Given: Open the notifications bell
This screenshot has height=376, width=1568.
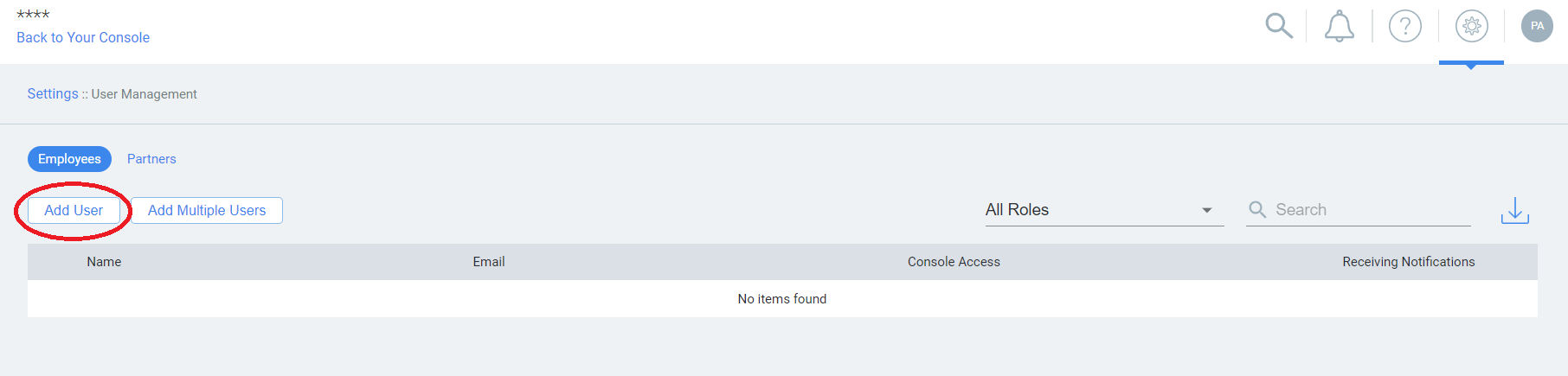Looking at the screenshot, I should (1340, 26).
